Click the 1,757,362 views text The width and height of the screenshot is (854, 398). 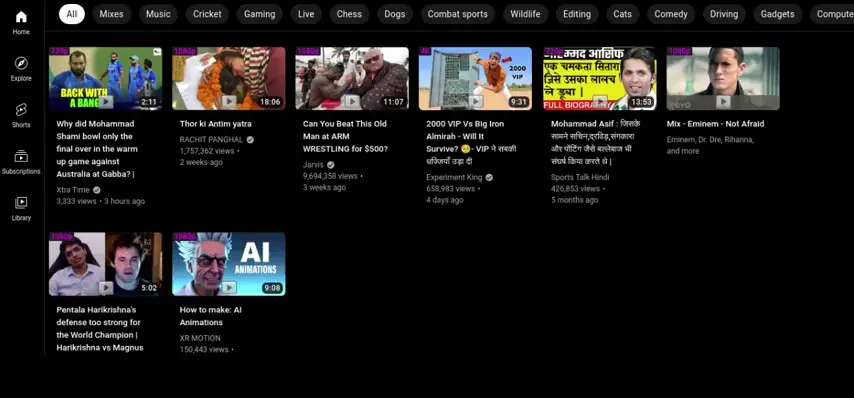(207, 151)
